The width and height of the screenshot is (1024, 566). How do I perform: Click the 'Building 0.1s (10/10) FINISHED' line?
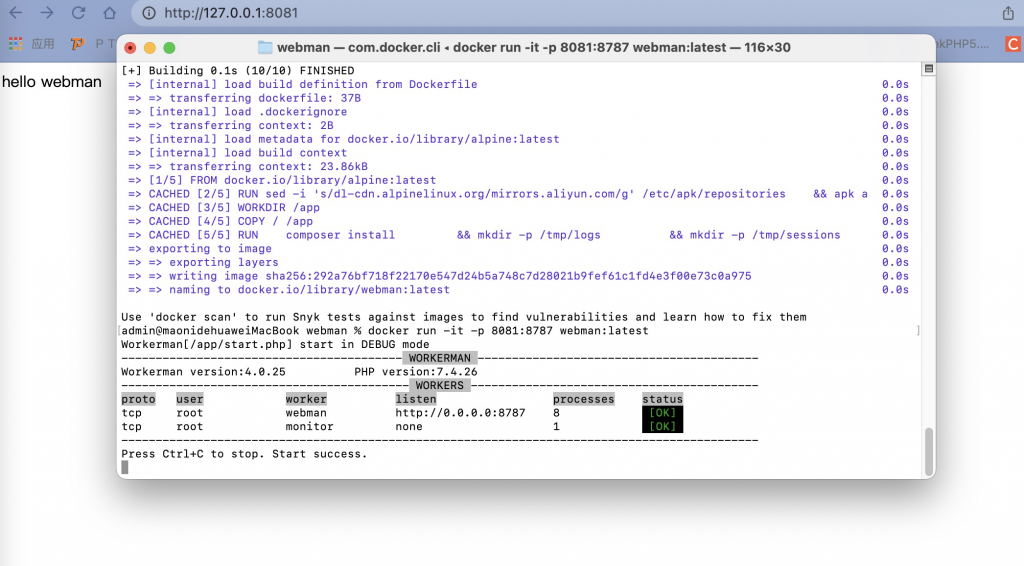click(238, 71)
